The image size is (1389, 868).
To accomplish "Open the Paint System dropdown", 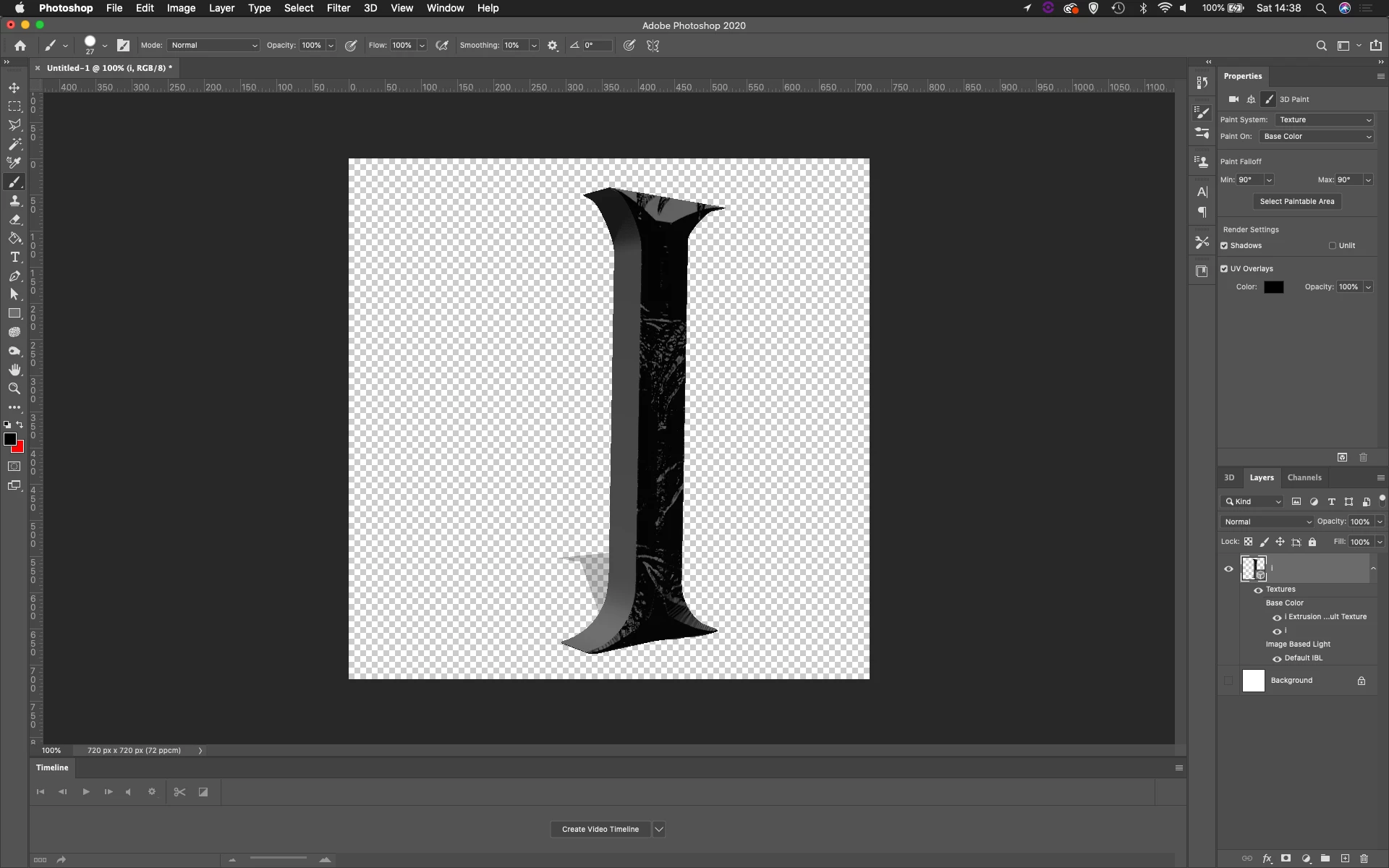I will [x=1324, y=119].
